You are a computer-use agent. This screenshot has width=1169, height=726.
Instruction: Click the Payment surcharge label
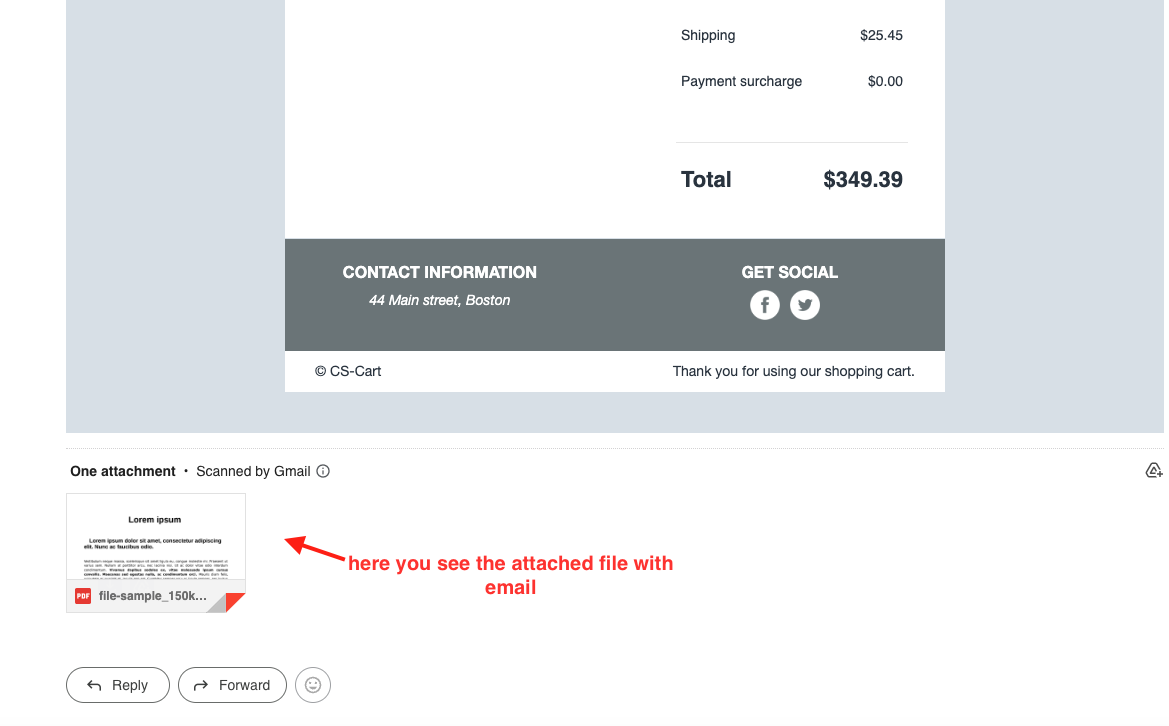coord(741,81)
